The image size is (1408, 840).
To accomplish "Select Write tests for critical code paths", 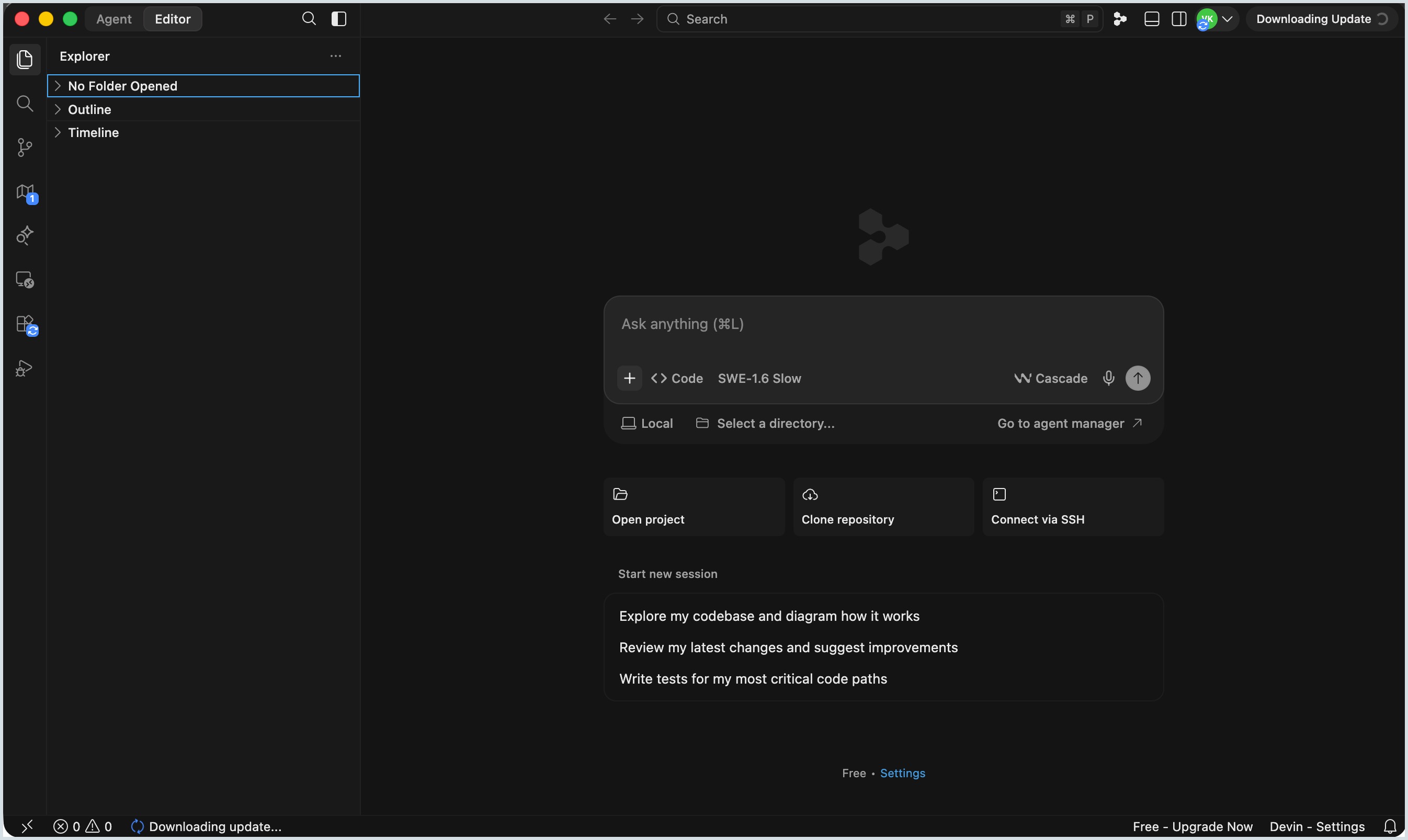I will coord(753,679).
